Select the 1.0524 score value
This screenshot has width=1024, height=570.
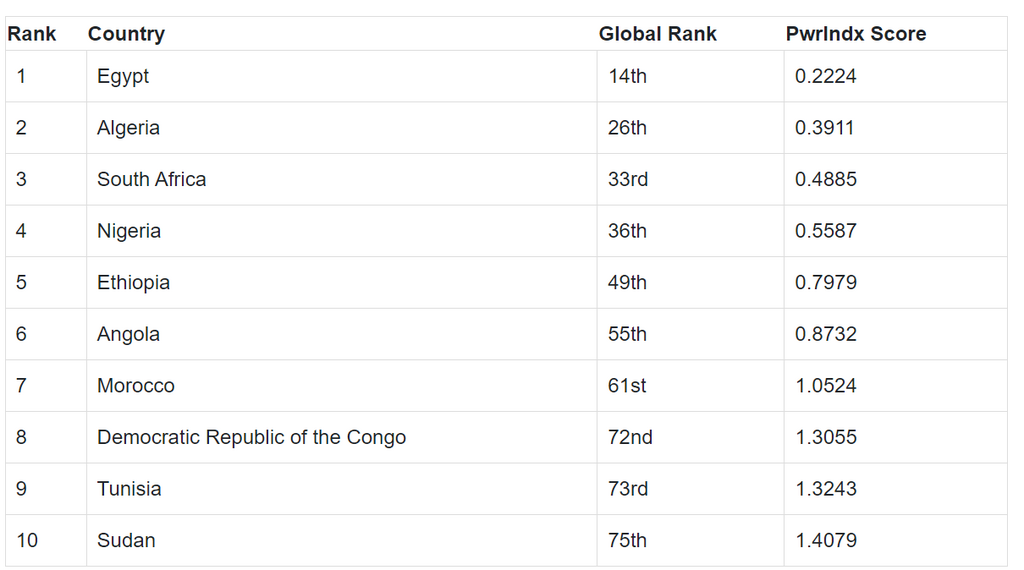pyautogui.click(x=825, y=386)
